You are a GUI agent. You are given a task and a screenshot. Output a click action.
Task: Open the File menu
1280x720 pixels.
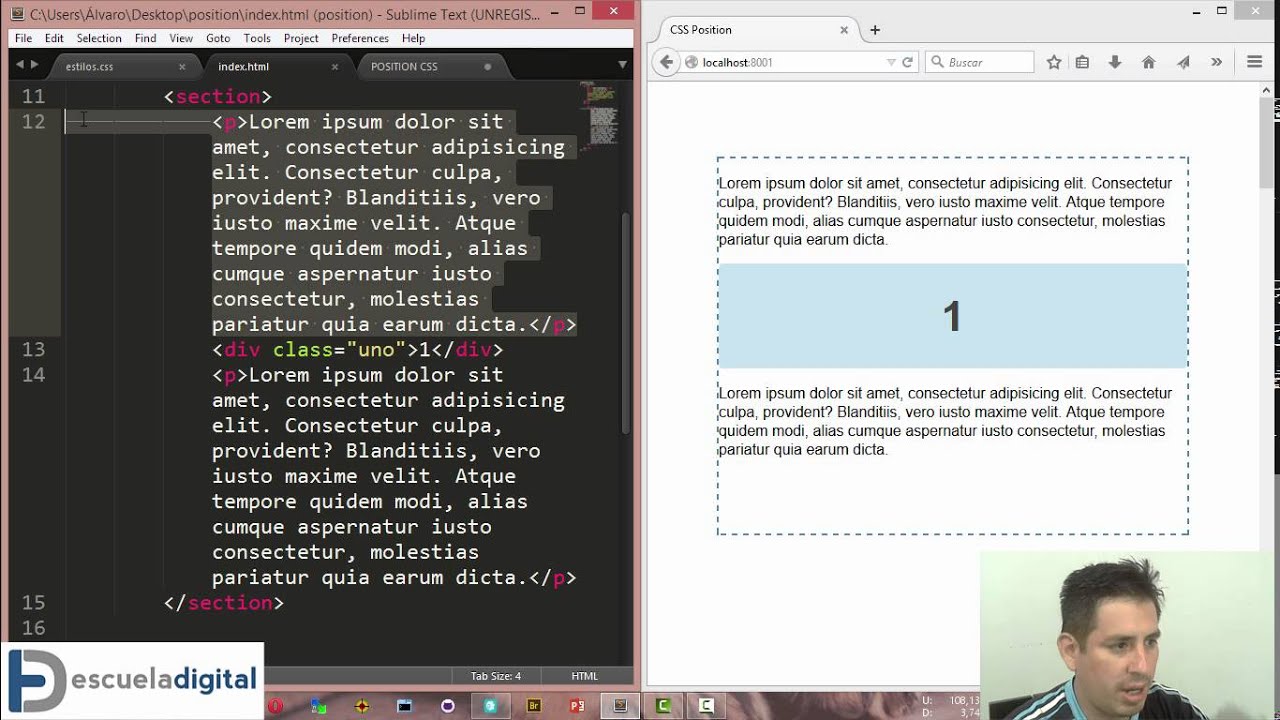point(24,38)
